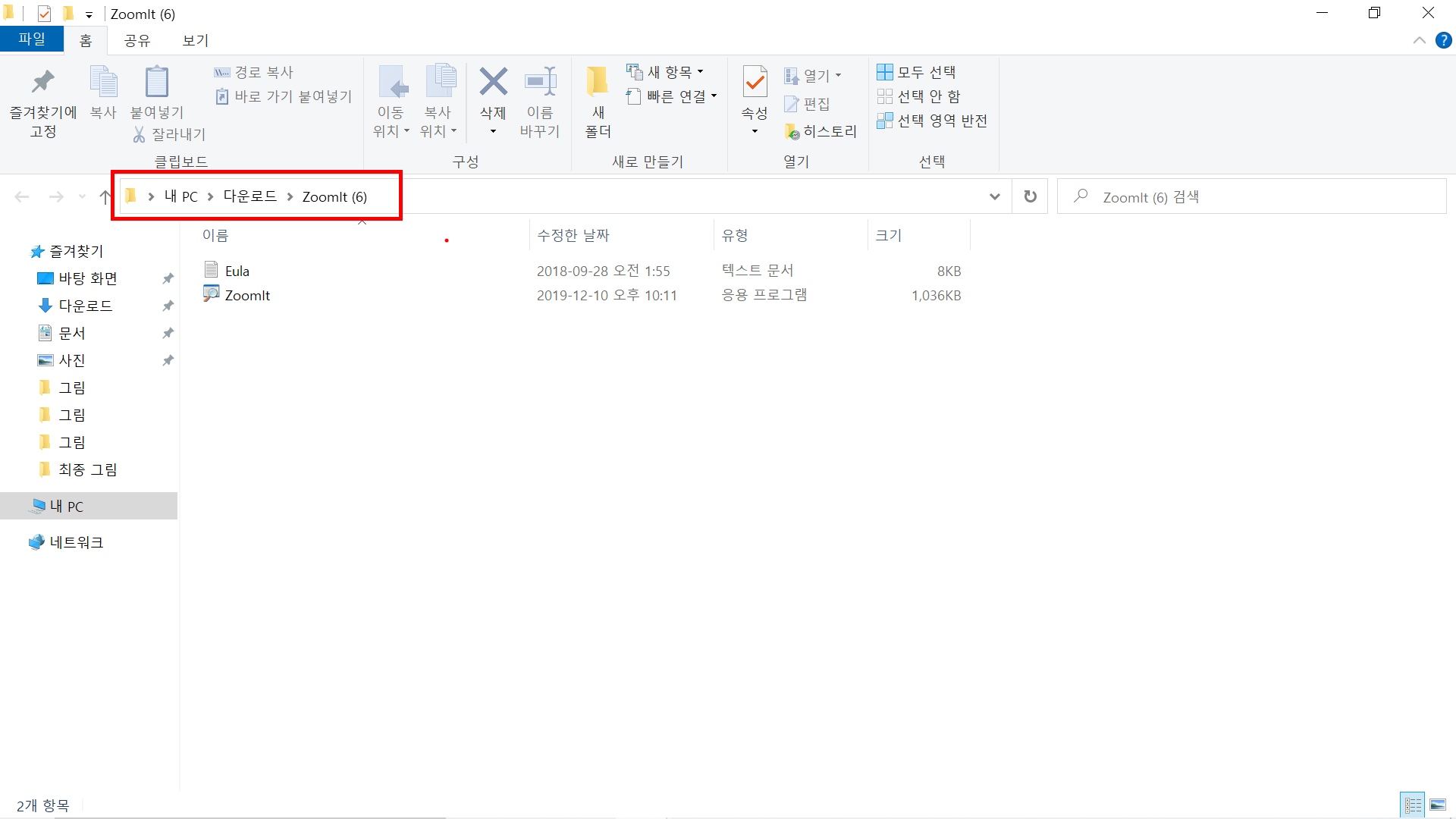Viewport: 1456px width, 819px height.
Task: Sort by 유형 column header
Action: 735,235
